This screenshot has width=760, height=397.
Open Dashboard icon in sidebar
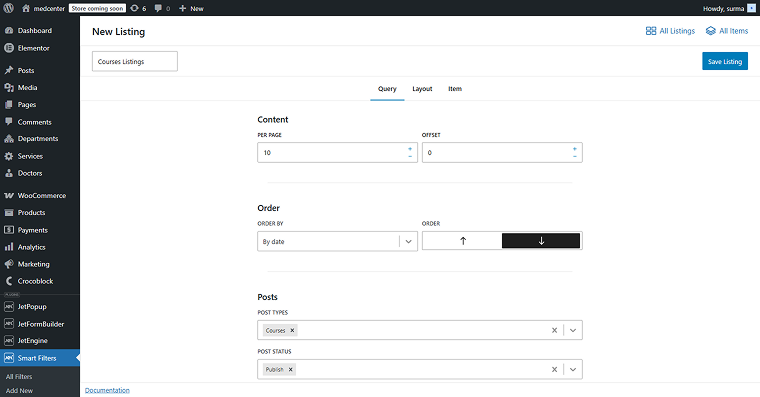9,31
